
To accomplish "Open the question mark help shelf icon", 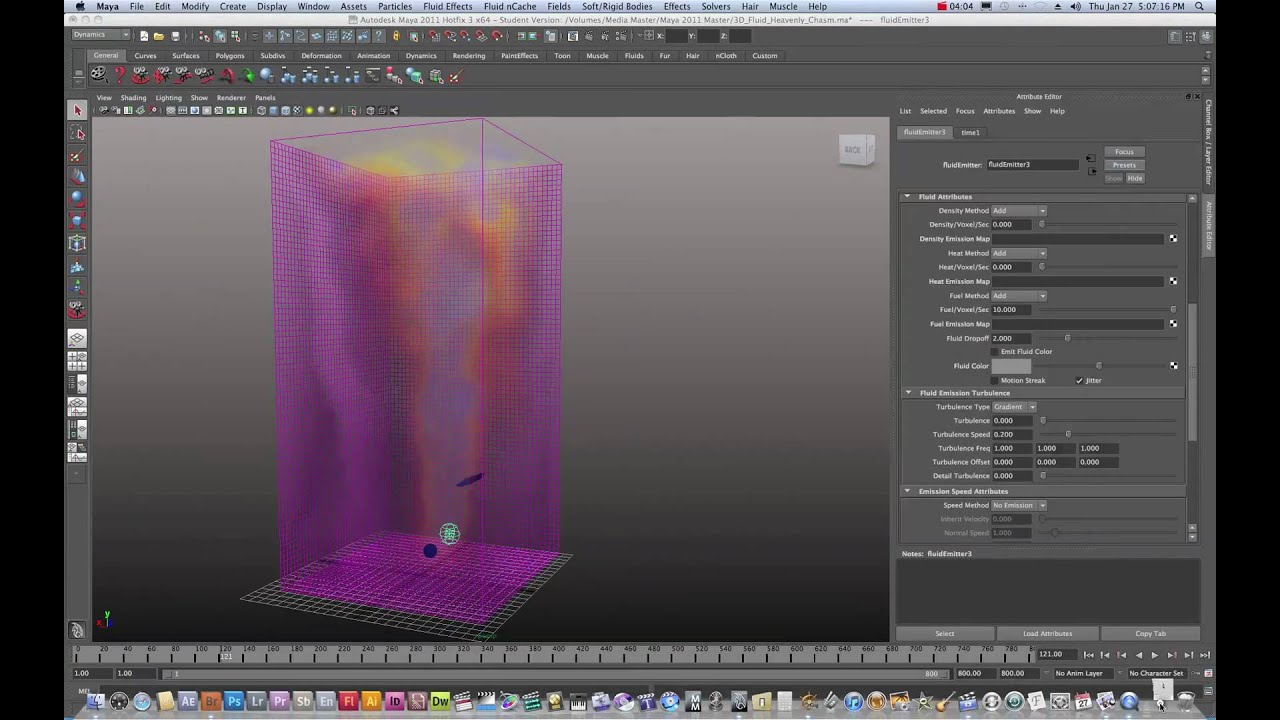I will [119, 75].
